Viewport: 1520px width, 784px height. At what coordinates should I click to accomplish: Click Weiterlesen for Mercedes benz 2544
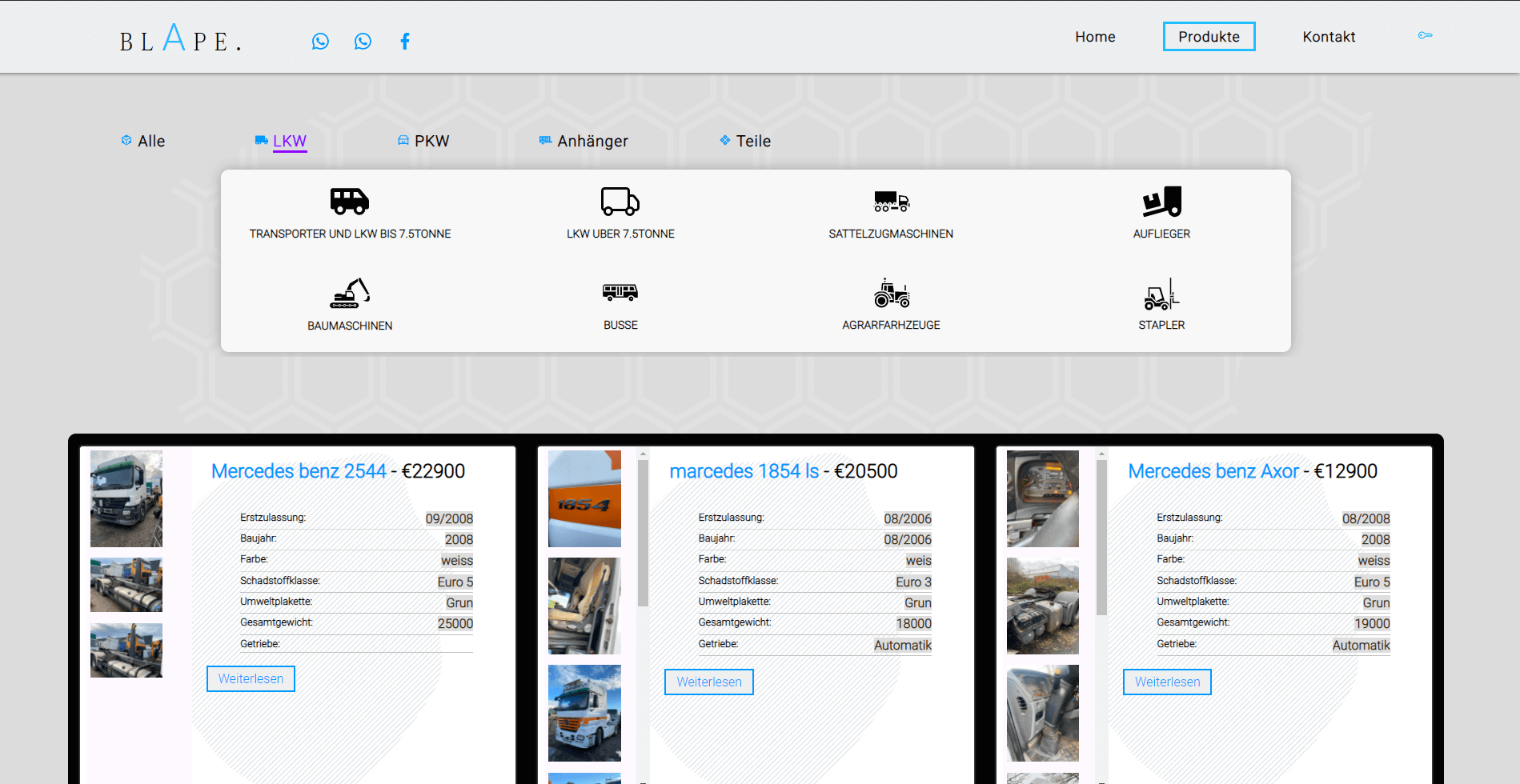click(251, 678)
